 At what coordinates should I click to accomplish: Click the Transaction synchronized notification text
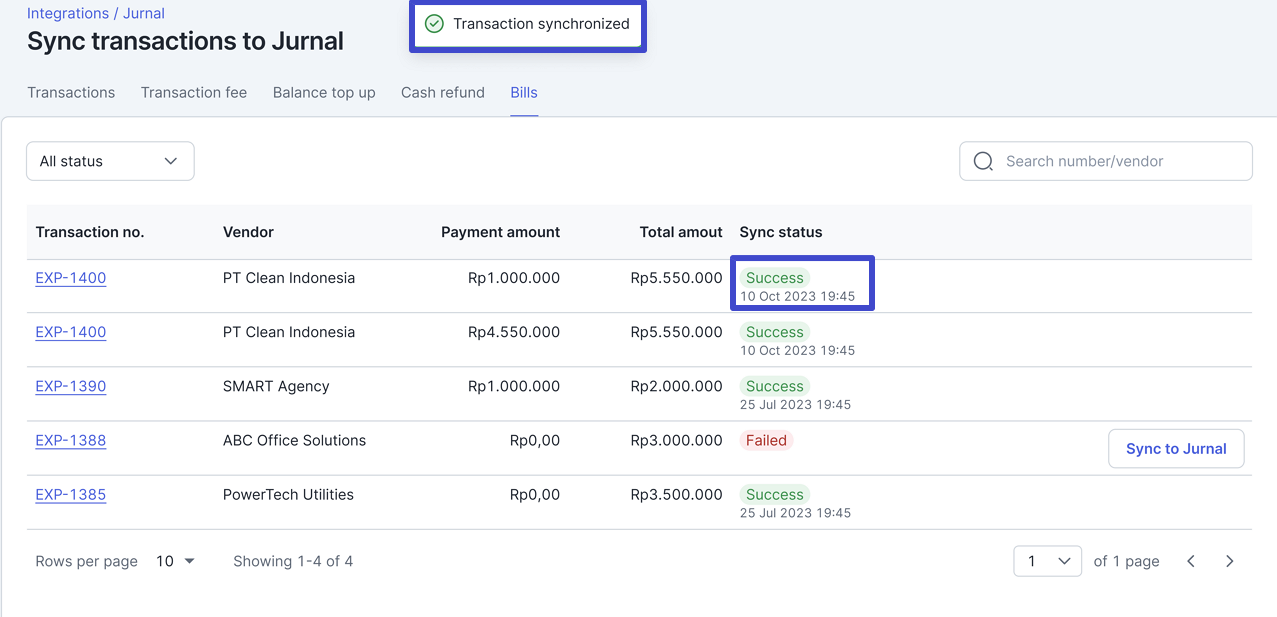tap(541, 24)
